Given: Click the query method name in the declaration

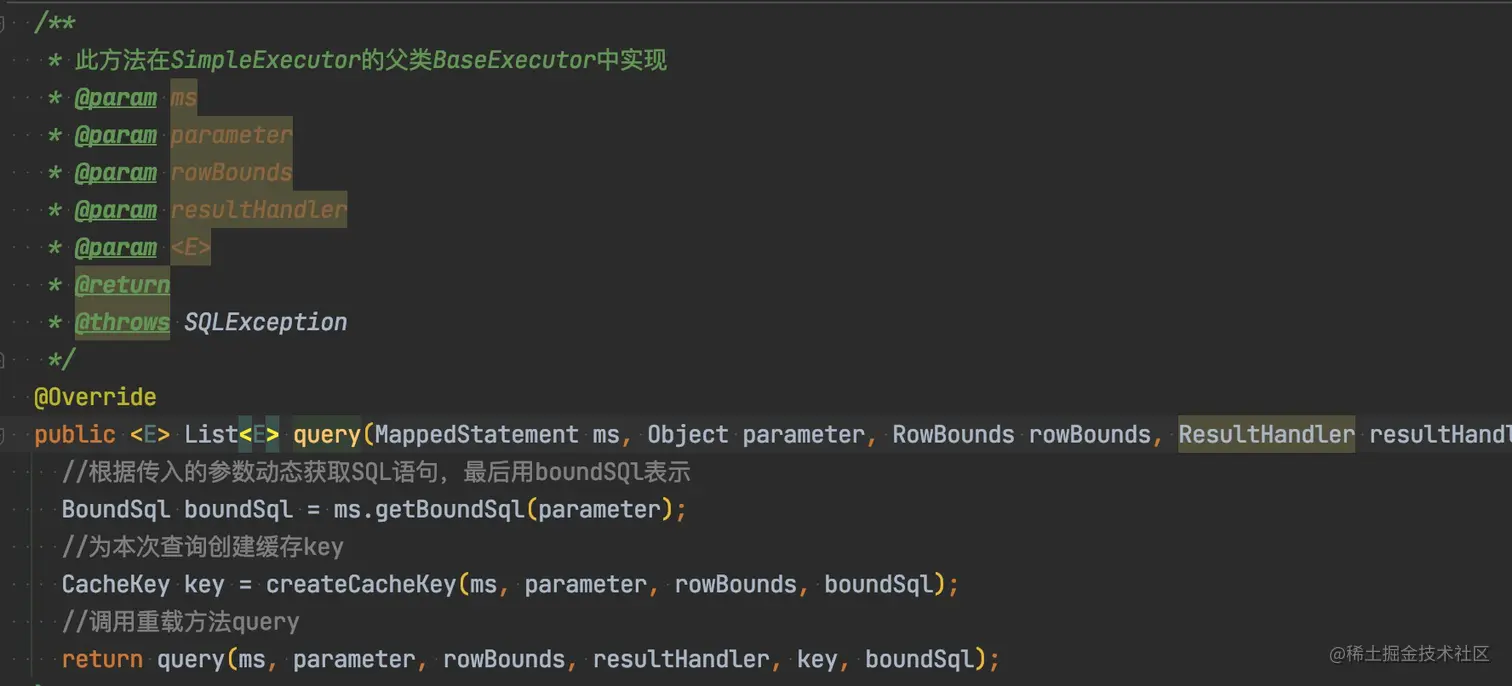Looking at the screenshot, I should click(326, 435).
